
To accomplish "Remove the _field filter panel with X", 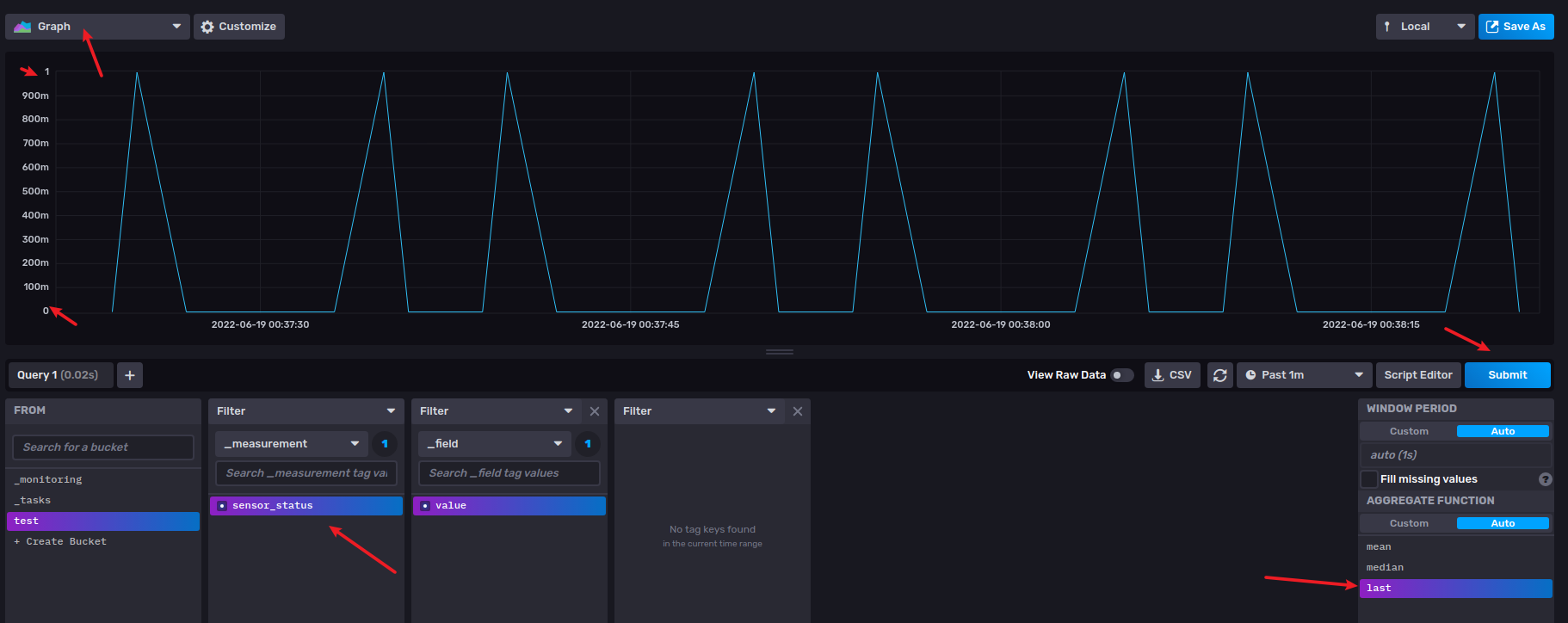I will click(x=595, y=411).
